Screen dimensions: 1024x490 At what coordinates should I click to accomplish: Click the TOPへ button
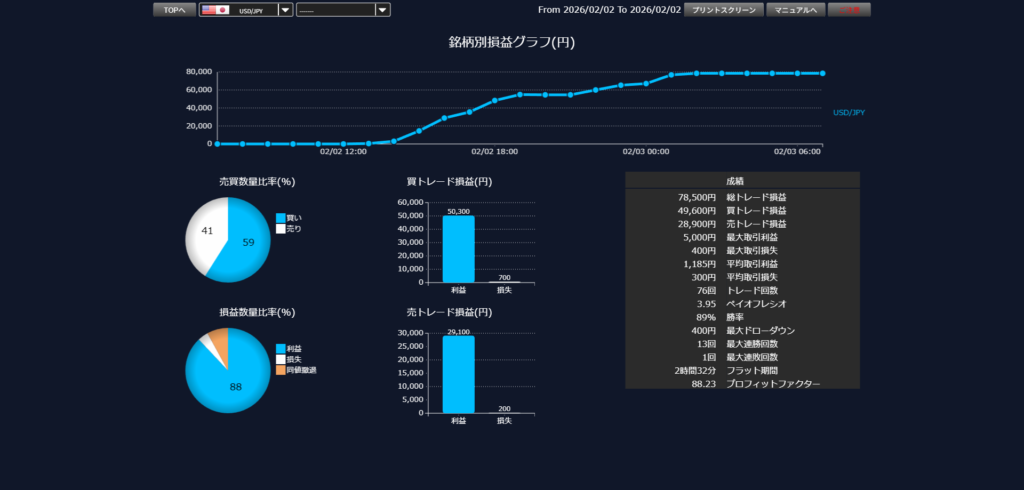point(174,10)
